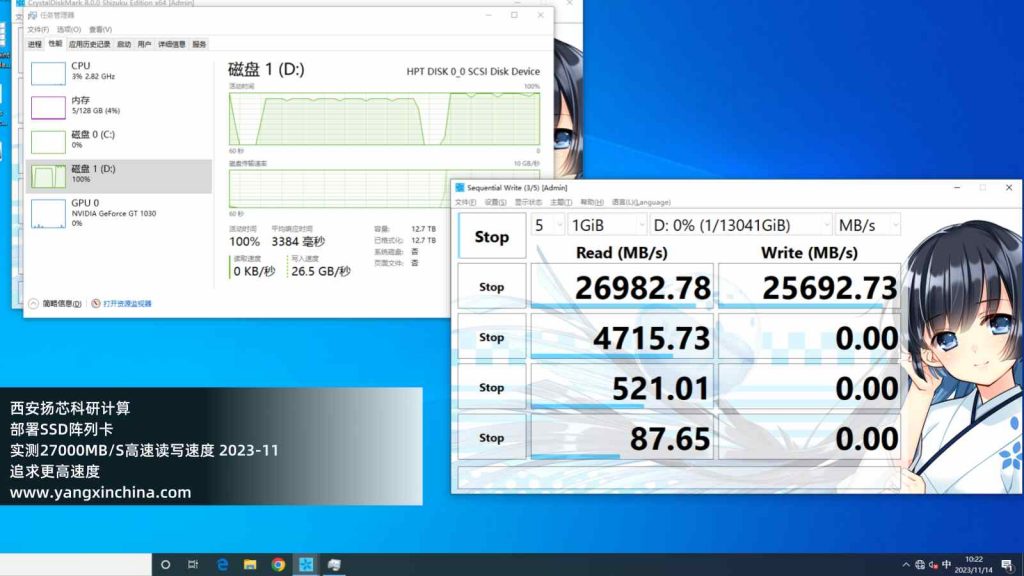Open CrystalDiskMark 主题 theme menu
The height and width of the screenshot is (576, 1024).
(561, 202)
